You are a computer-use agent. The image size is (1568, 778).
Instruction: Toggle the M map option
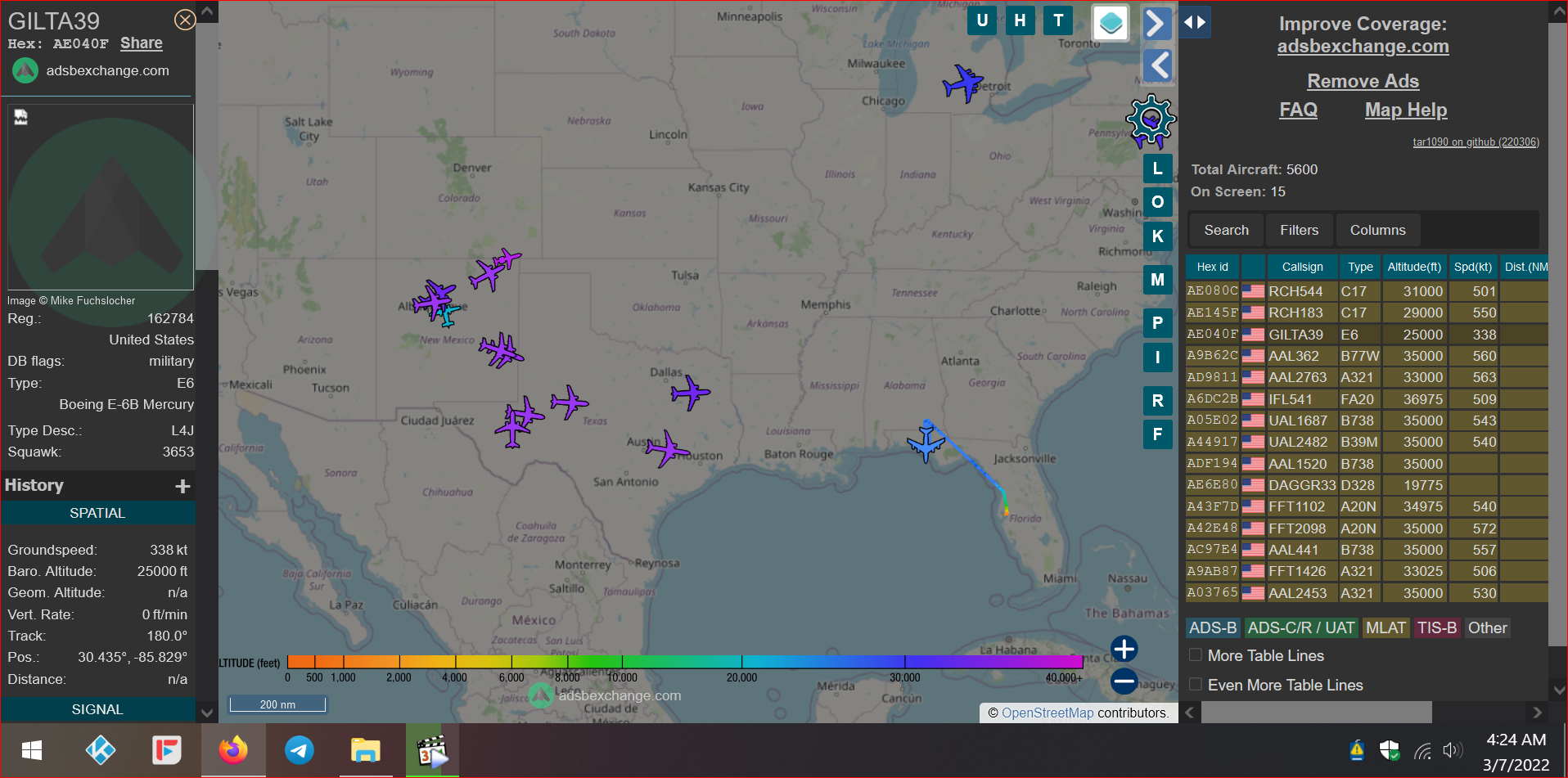coord(1157,280)
